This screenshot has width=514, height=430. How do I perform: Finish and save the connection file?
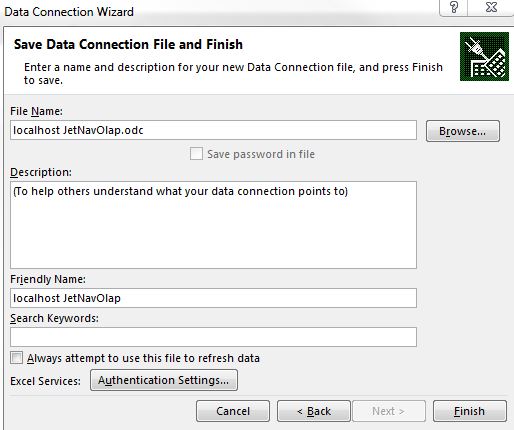coord(470,411)
